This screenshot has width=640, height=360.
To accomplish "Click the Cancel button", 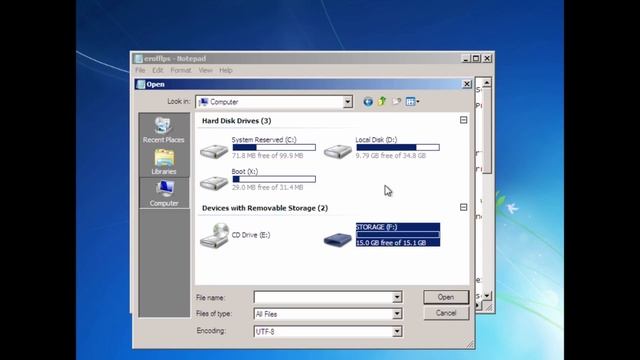I will (x=446, y=313).
